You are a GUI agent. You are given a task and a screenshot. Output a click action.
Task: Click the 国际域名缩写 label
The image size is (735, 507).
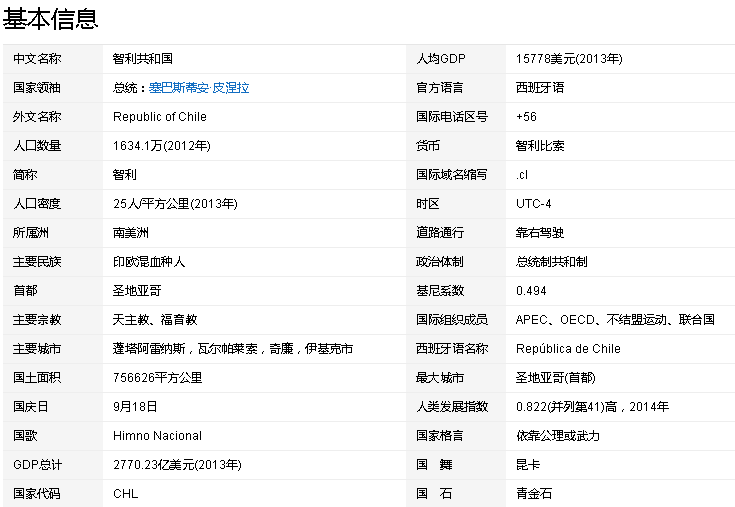point(452,175)
